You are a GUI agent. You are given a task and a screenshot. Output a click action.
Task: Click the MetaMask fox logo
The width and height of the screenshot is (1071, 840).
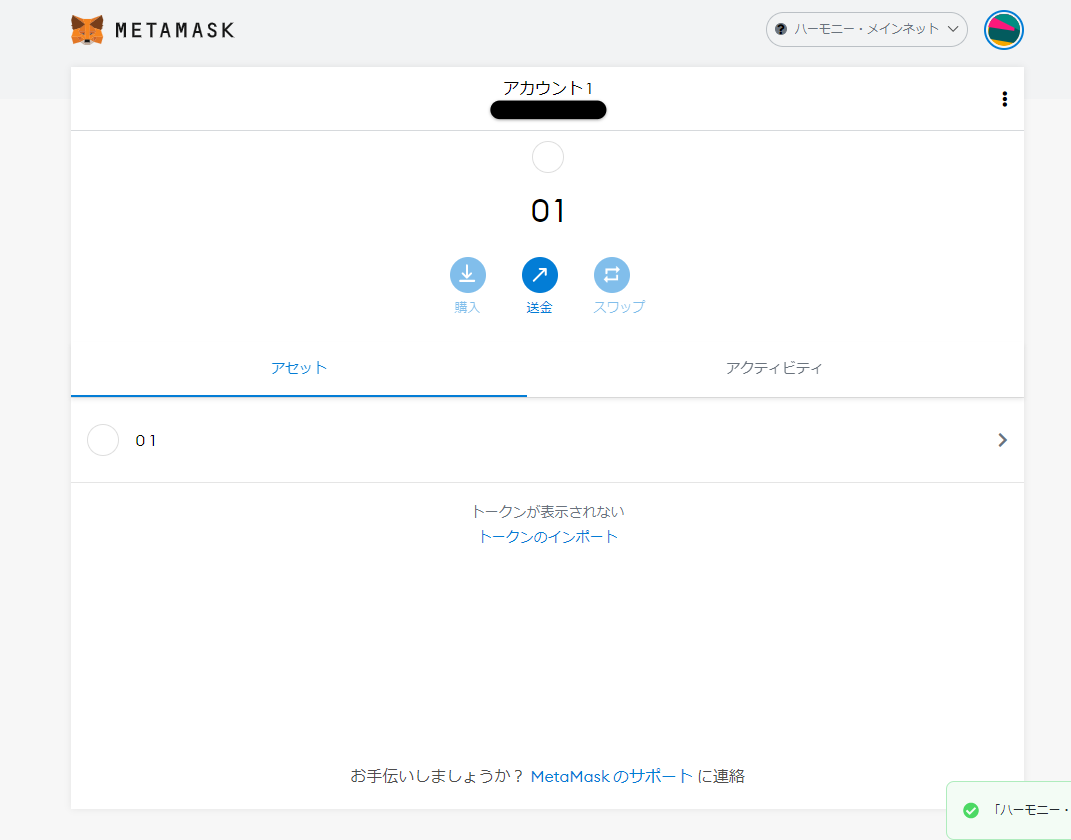click(87, 30)
